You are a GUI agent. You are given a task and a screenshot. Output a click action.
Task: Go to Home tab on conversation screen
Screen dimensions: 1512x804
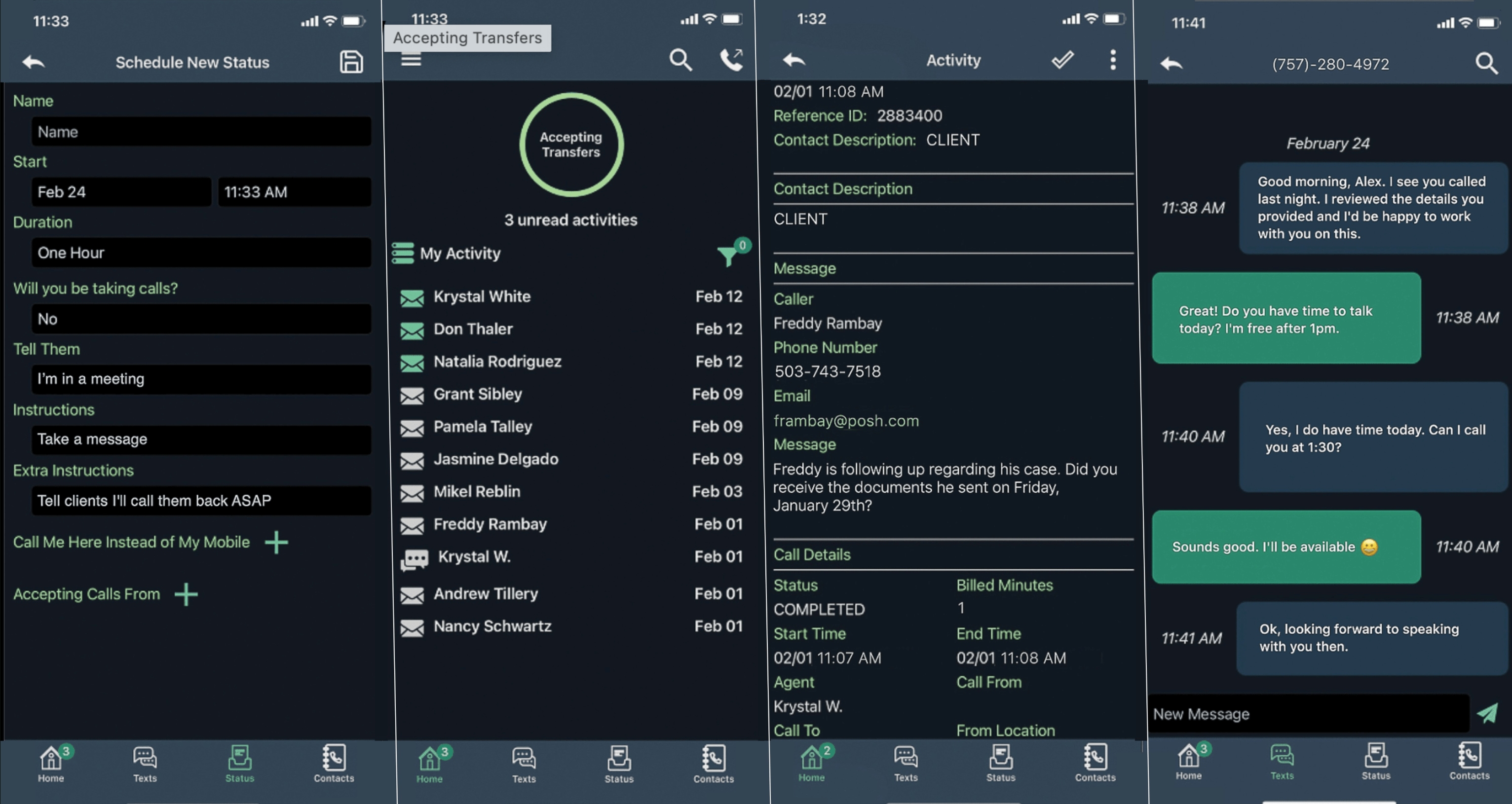coord(1189,761)
